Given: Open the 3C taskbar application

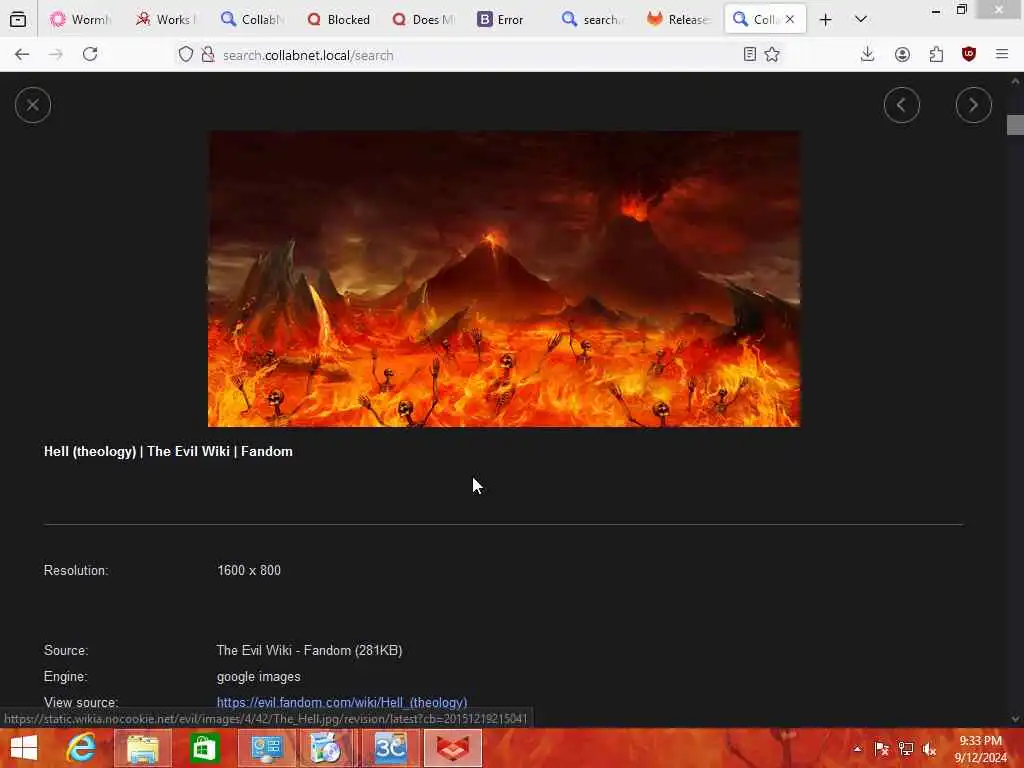Looking at the screenshot, I should 391,748.
